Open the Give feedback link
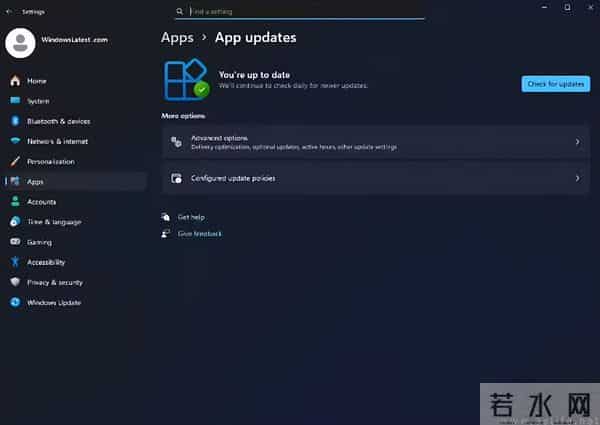Screen dimensions: 600x425 pyautogui.click(x=199, y=234)
